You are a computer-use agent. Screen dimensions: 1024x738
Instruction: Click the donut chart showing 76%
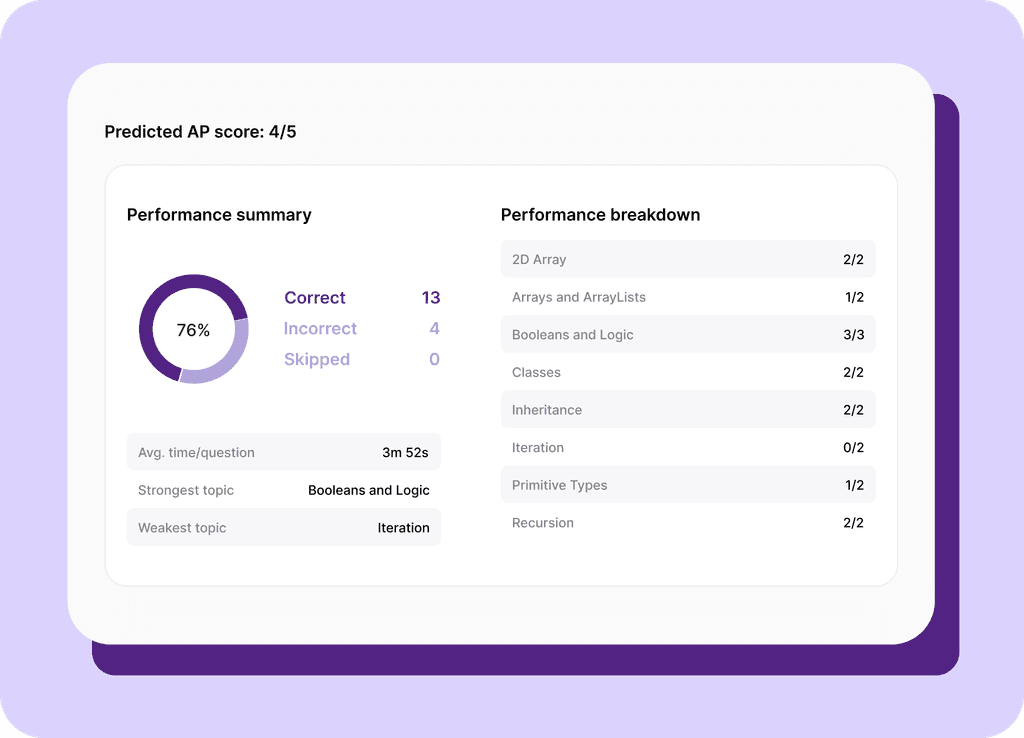click(x=195, y=328)
